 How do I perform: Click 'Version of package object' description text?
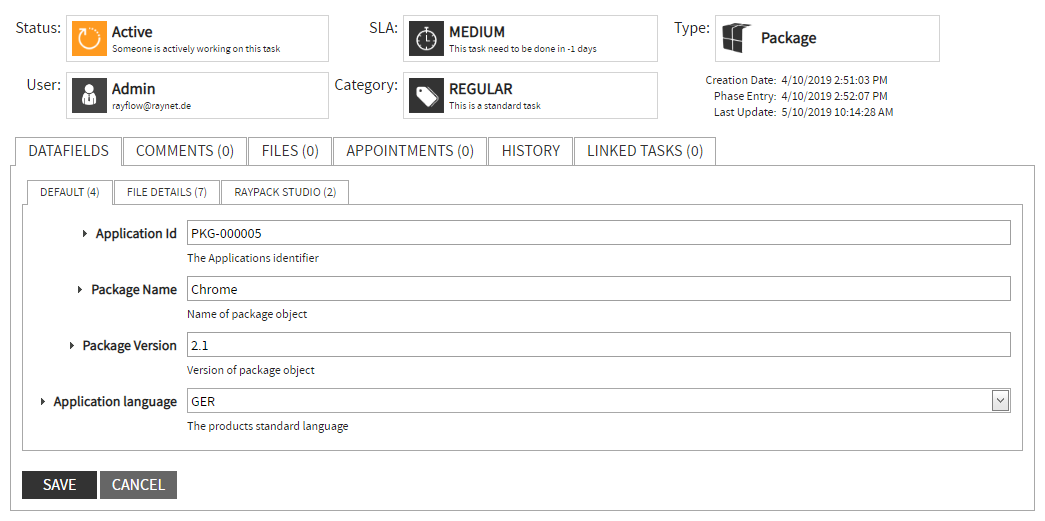(251, 370)
